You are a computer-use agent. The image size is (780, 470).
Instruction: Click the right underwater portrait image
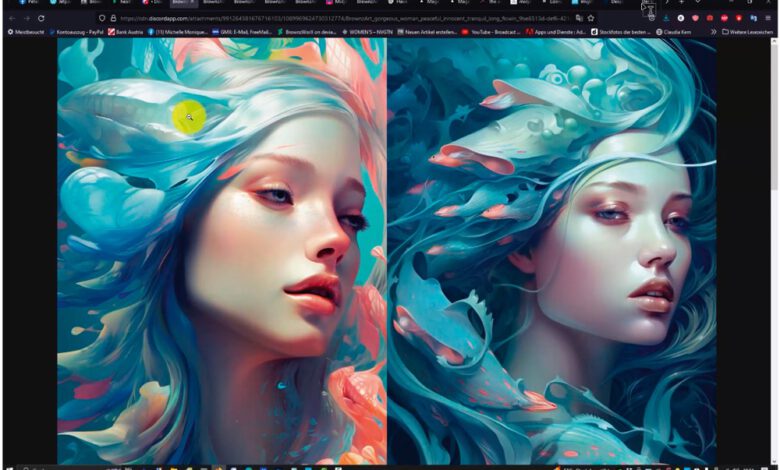coord(552,251)
